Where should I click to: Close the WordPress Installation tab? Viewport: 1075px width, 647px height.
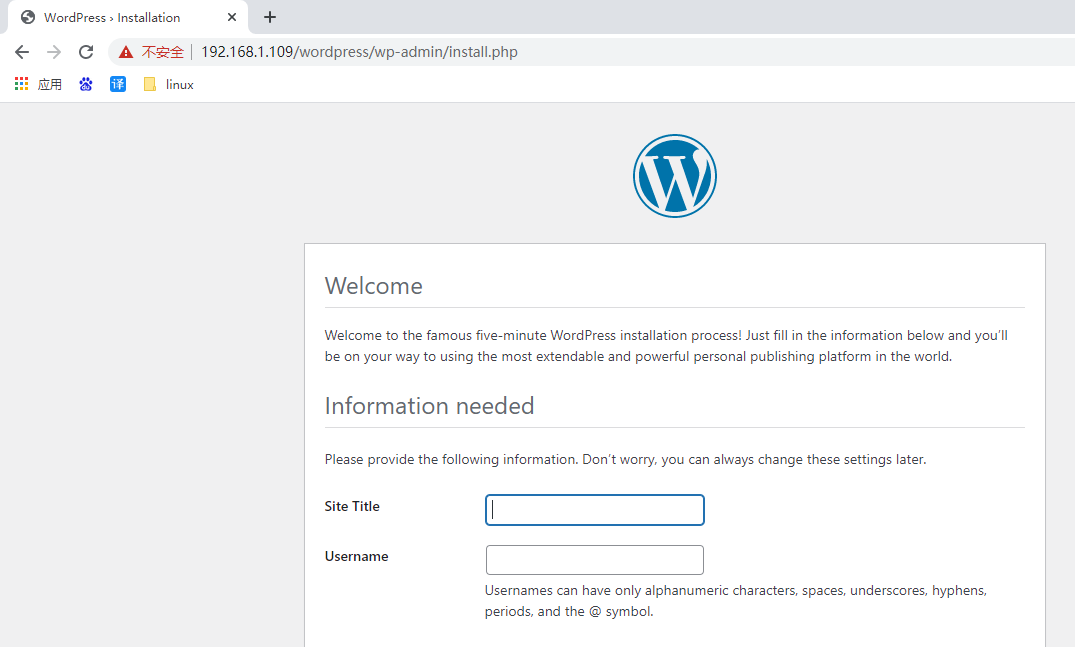232,17
